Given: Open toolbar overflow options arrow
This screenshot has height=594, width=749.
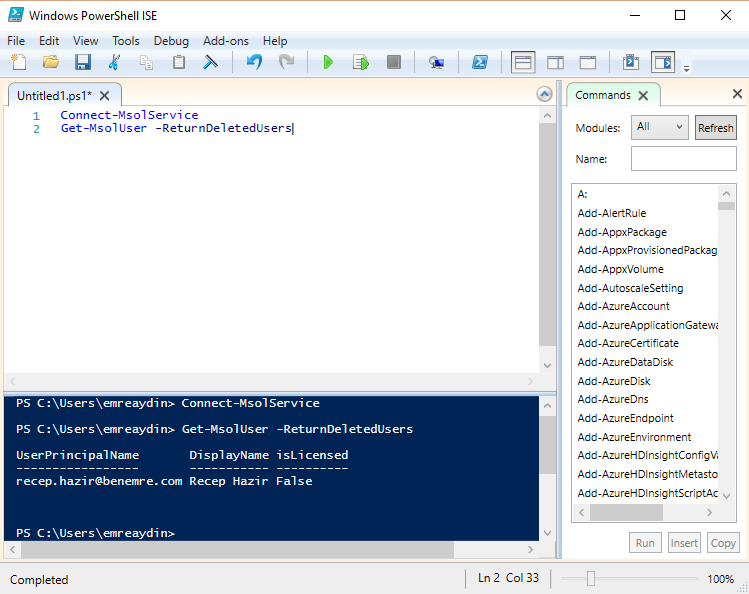Looking at the screenshot, I should point(686,69).
